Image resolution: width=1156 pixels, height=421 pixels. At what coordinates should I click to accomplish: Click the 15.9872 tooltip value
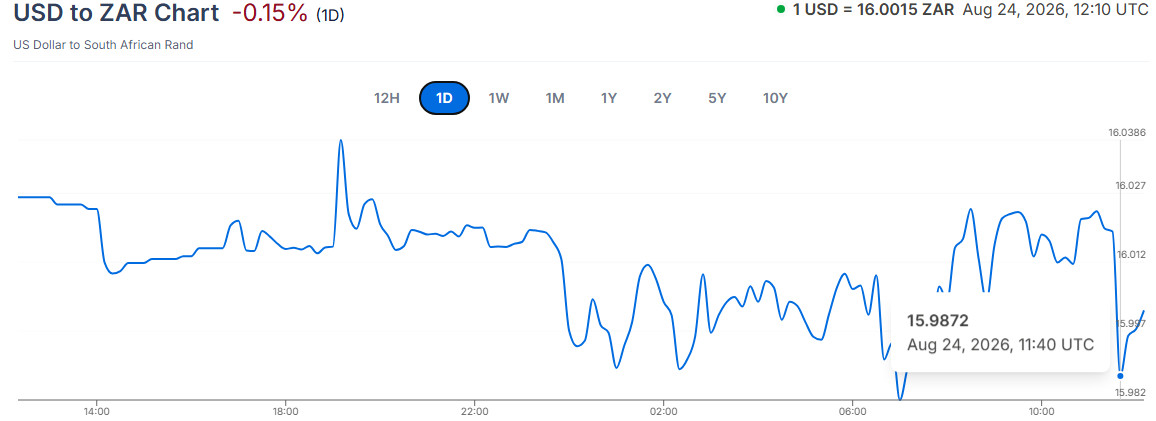click(938, 321)
